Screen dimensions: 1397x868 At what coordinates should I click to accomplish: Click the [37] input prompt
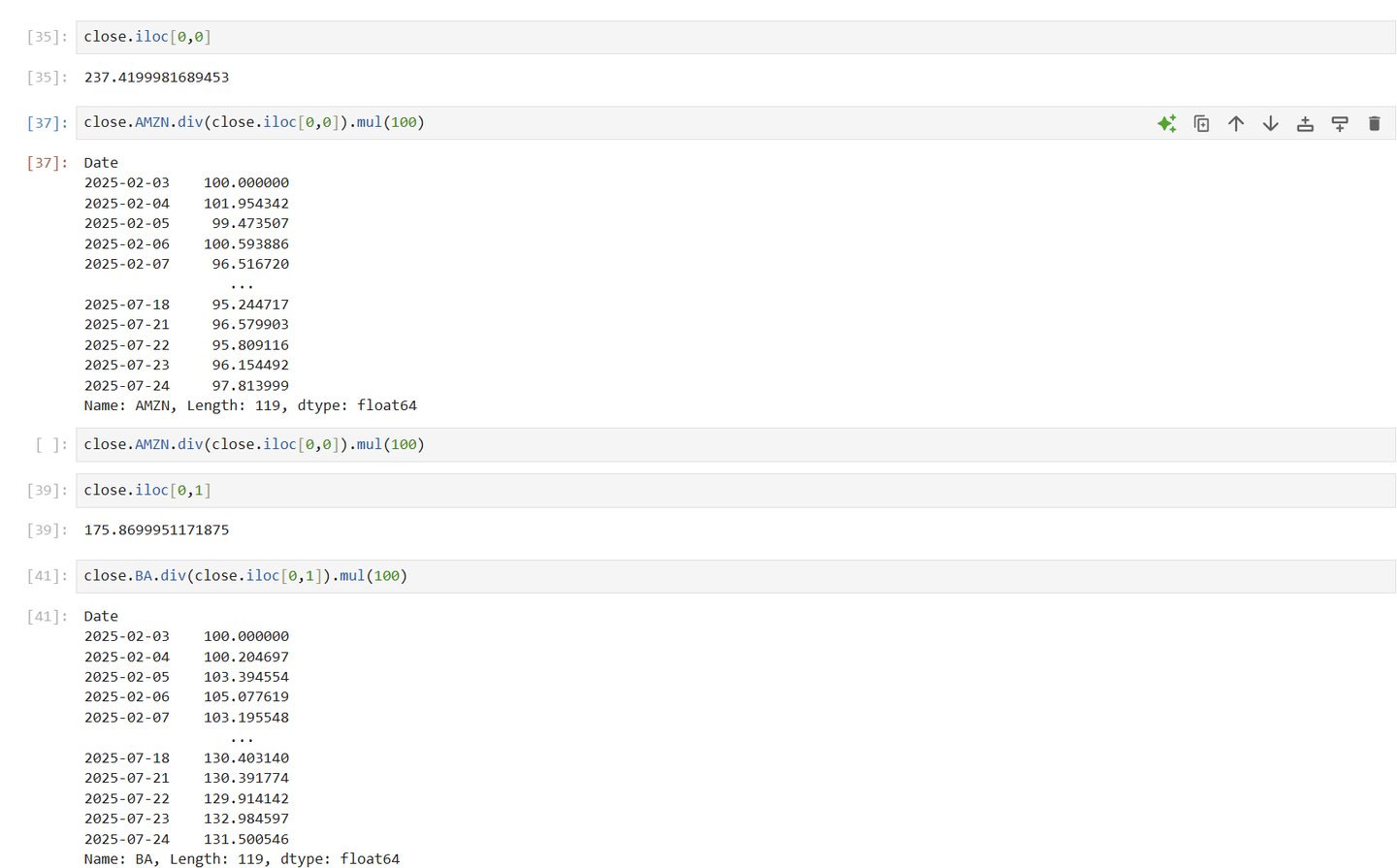pos(48,123)
